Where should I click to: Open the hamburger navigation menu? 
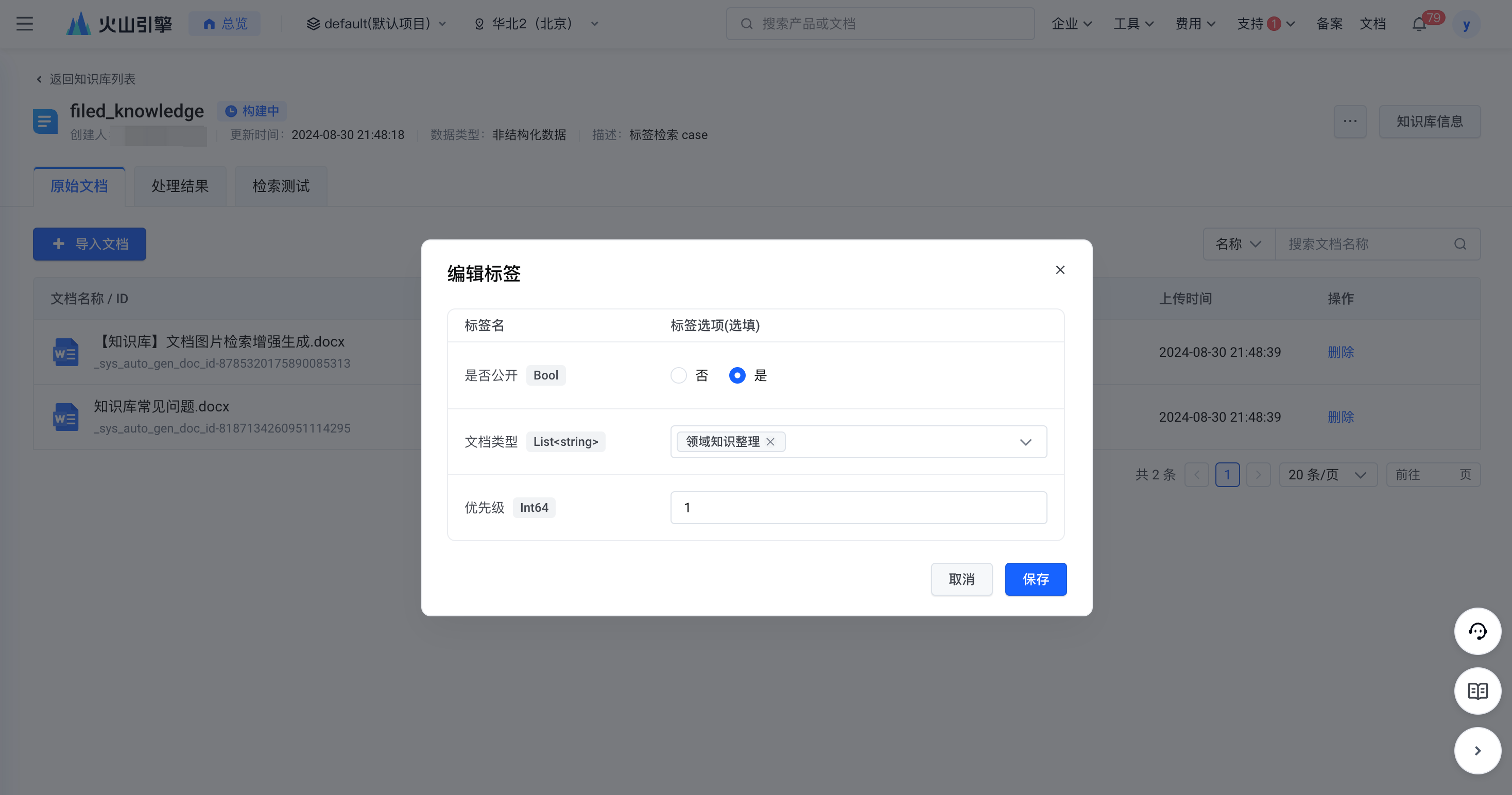click(x=24, y=24)
